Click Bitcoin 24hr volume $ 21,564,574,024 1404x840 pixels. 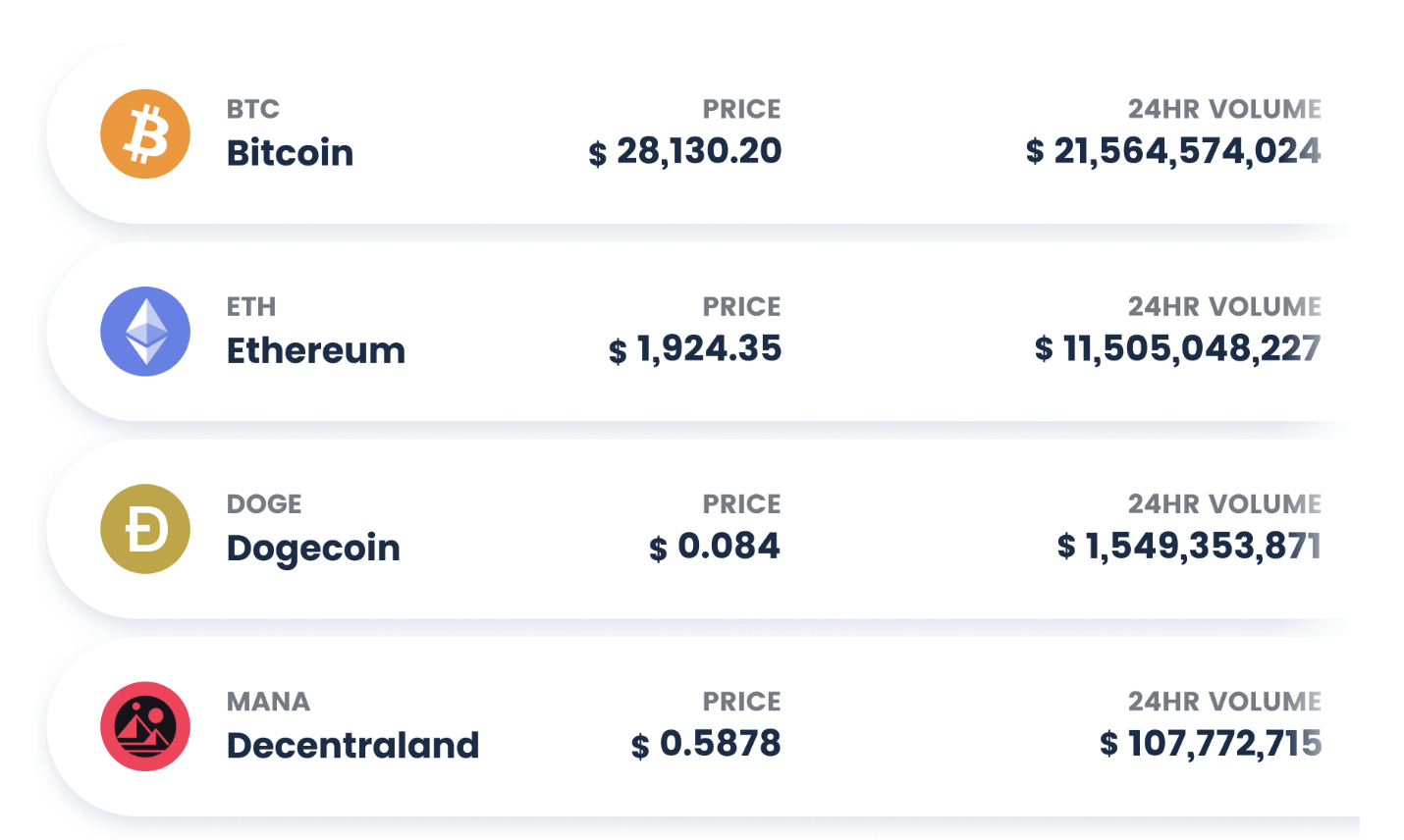click(x=1173, y=151)
